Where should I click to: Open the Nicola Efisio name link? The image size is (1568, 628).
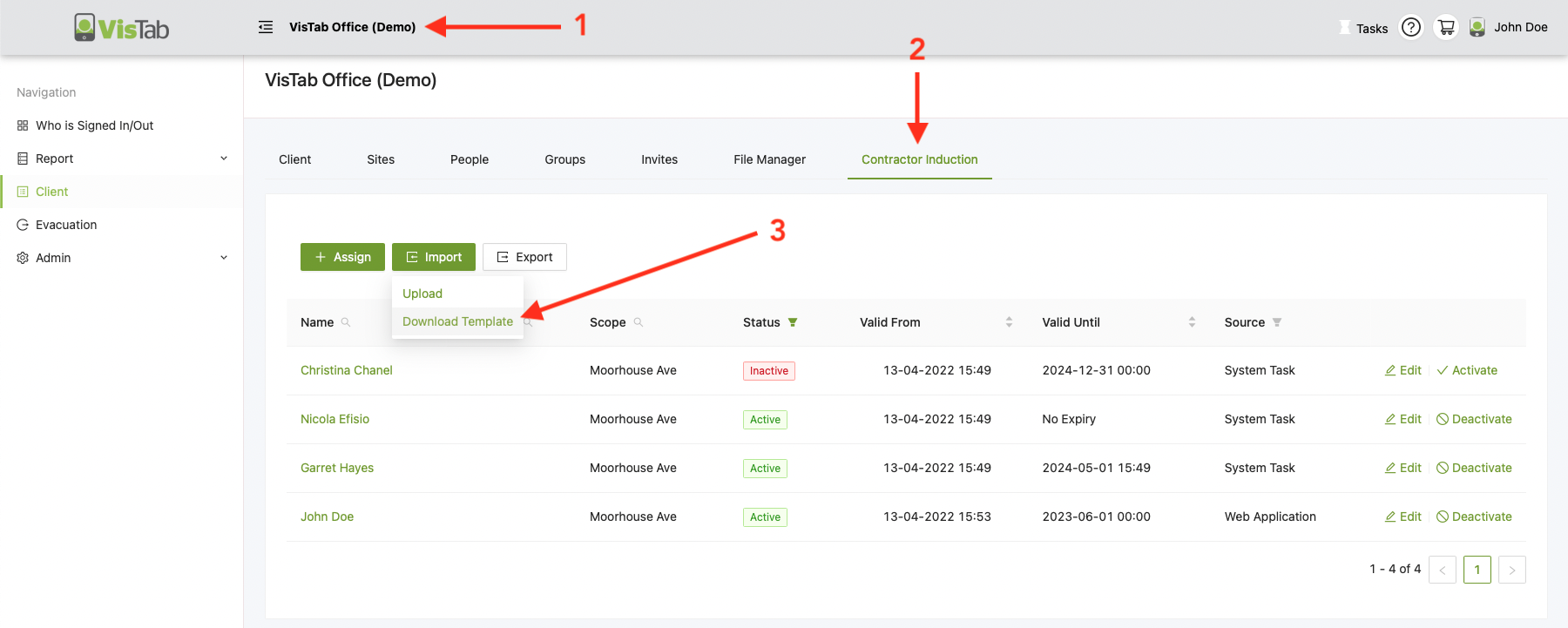tap(335, 419)
